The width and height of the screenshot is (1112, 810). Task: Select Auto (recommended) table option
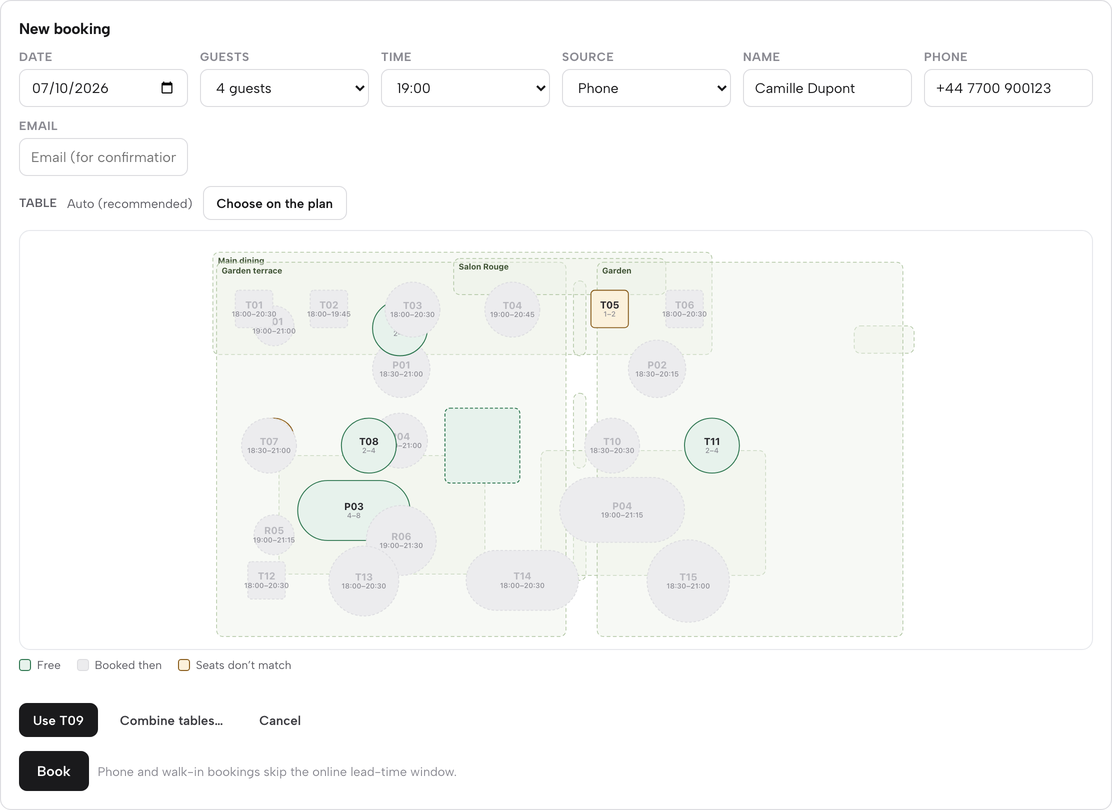130,204
